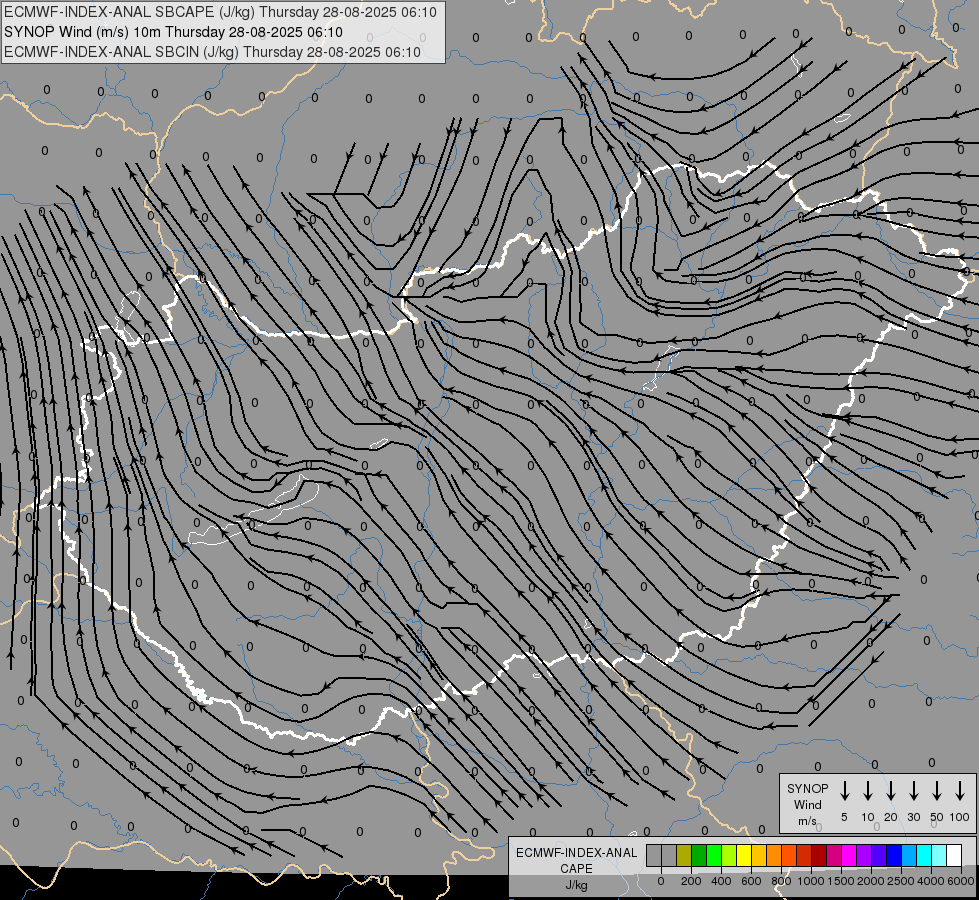Select the dark green CAPE legend swatch
The image size is (979, 900).
coord(699,855)
